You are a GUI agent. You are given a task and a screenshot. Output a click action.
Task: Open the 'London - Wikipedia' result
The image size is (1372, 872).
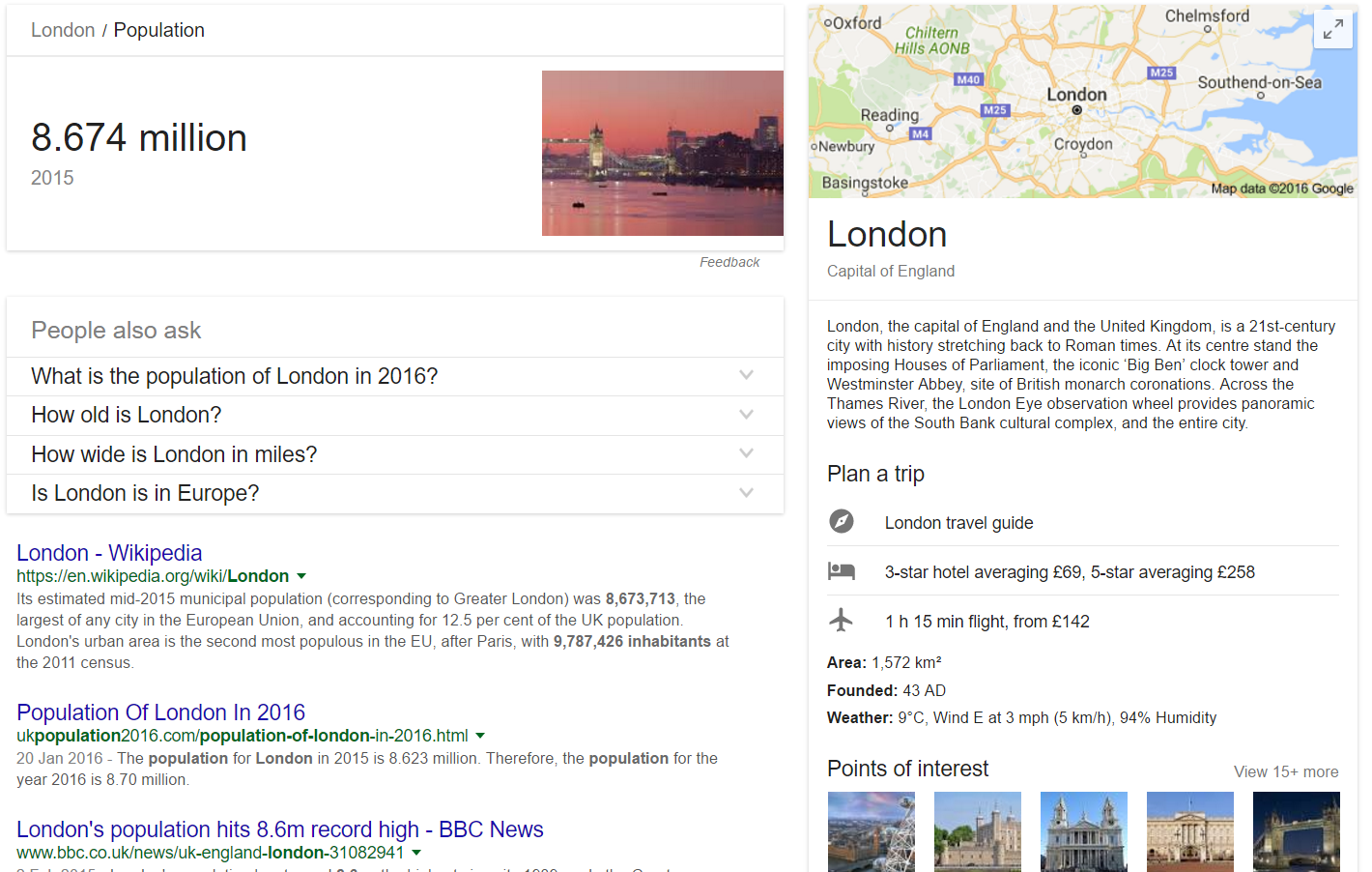tap(109, 553)
